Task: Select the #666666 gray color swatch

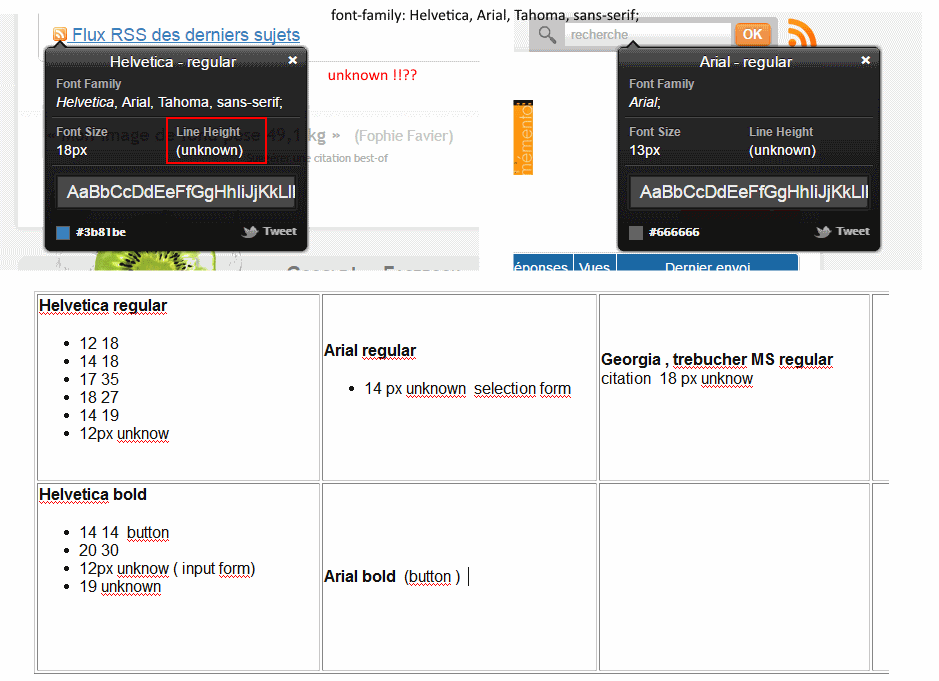Action: [x=636, y=232]
